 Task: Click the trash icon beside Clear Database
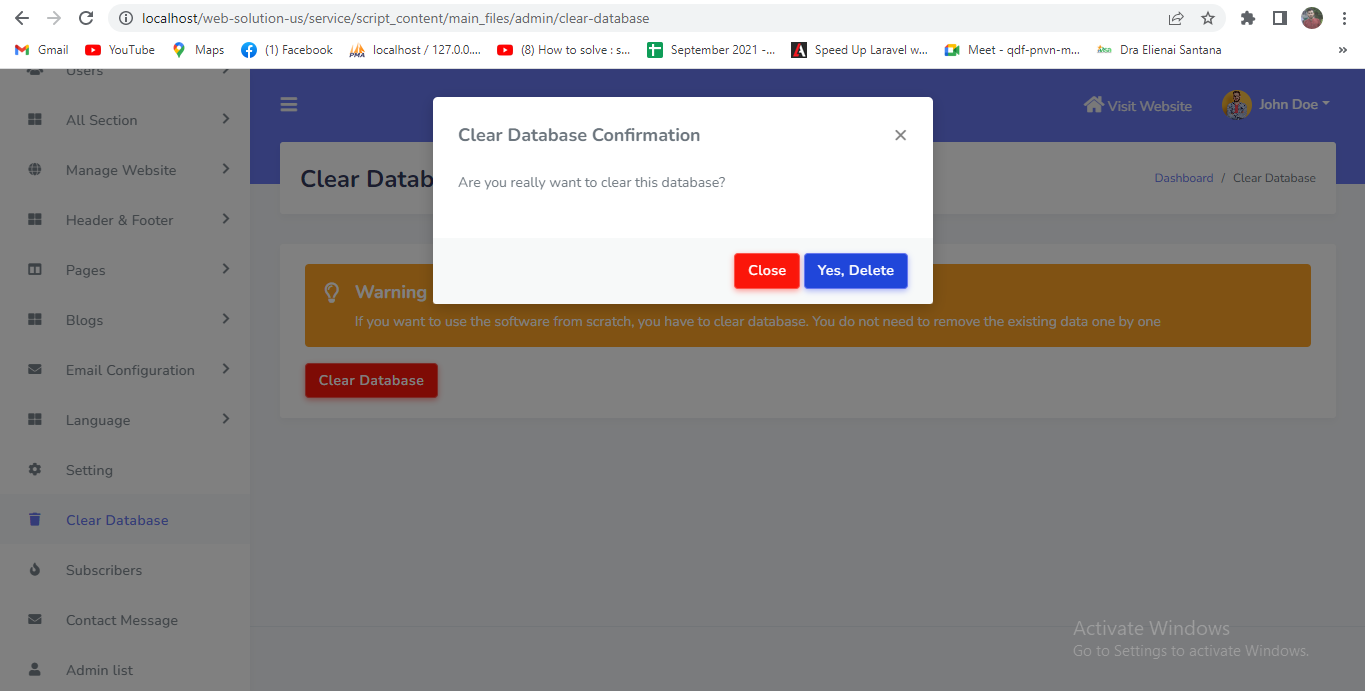coord(35,520)
